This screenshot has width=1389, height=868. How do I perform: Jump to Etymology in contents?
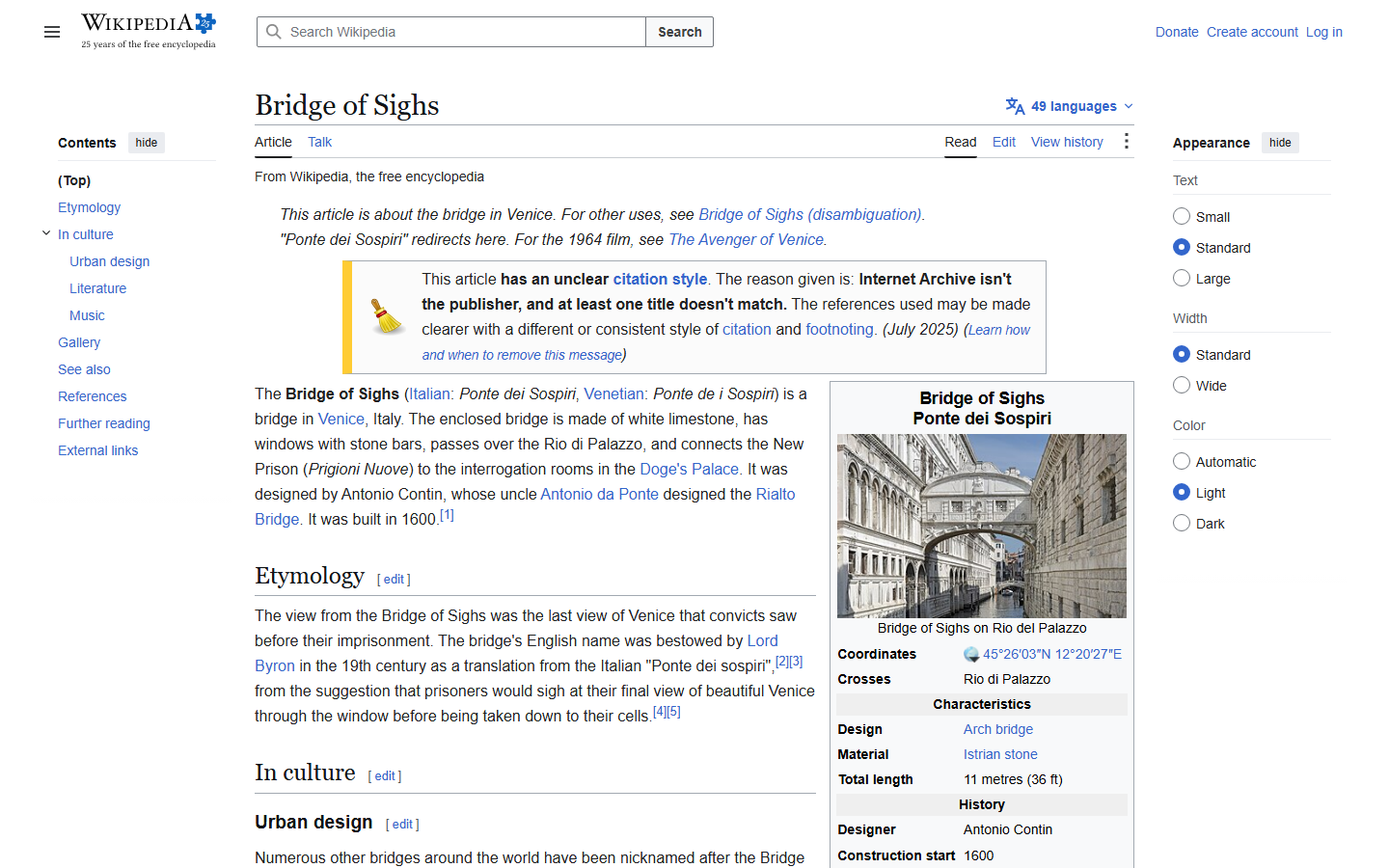pos(89,207)
